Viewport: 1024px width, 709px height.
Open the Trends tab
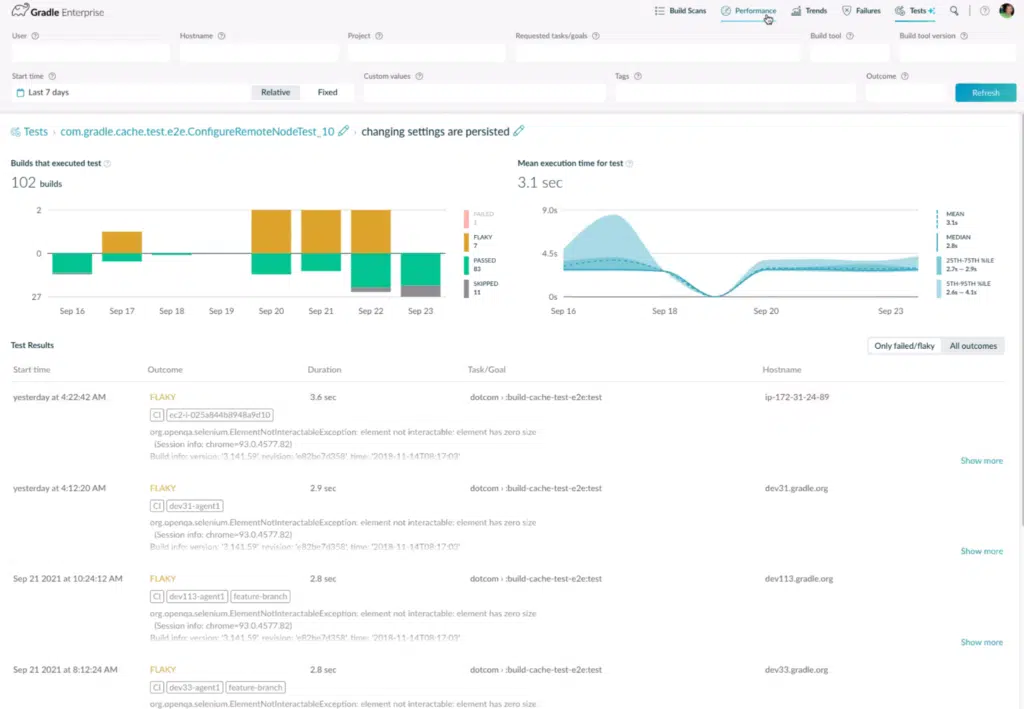[x=809, y=11]
